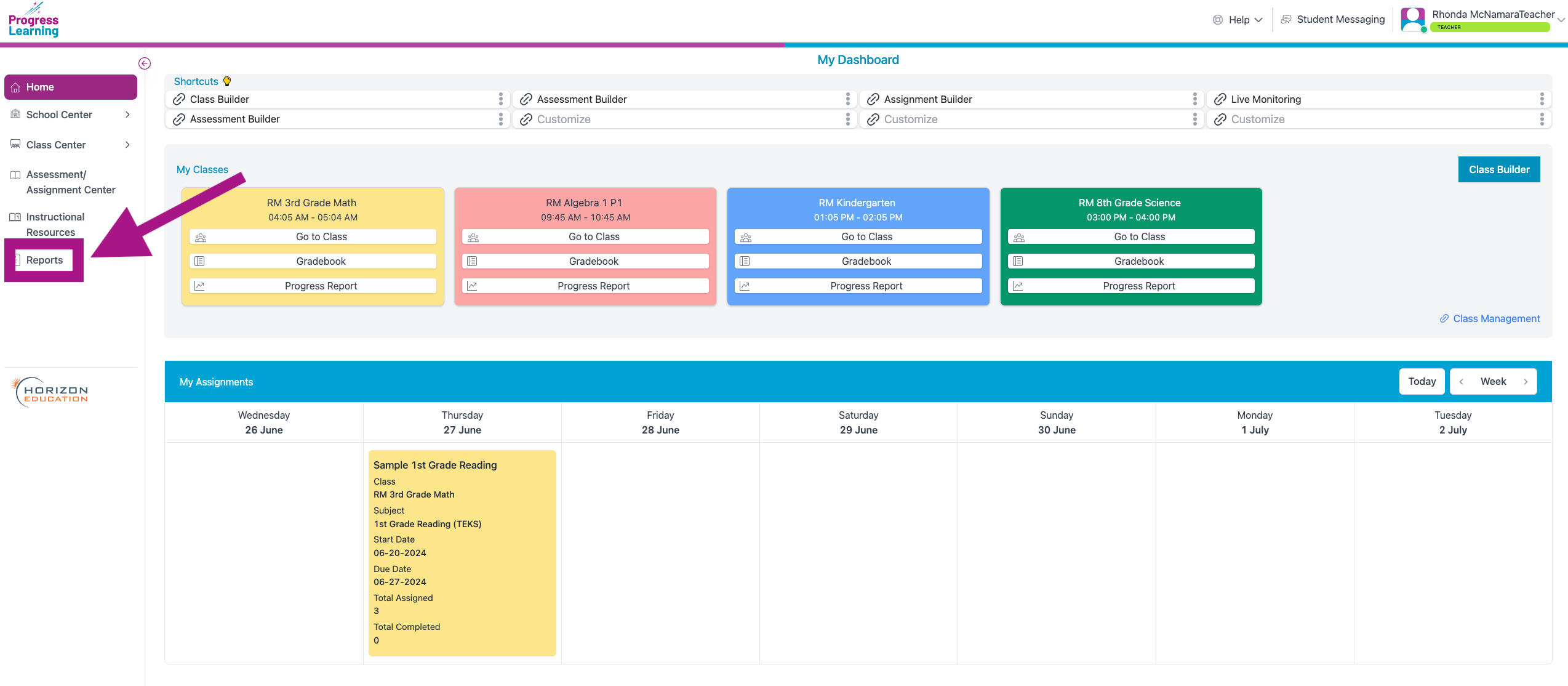This screenshot has height=686, width=1568.
Task: Click the Progress Learning logo
Action: coord(33,20)
